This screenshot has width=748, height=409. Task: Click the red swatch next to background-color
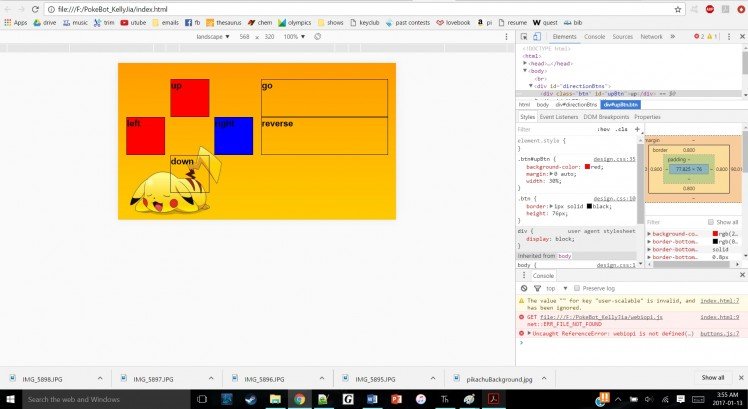[x=587, y=167]
